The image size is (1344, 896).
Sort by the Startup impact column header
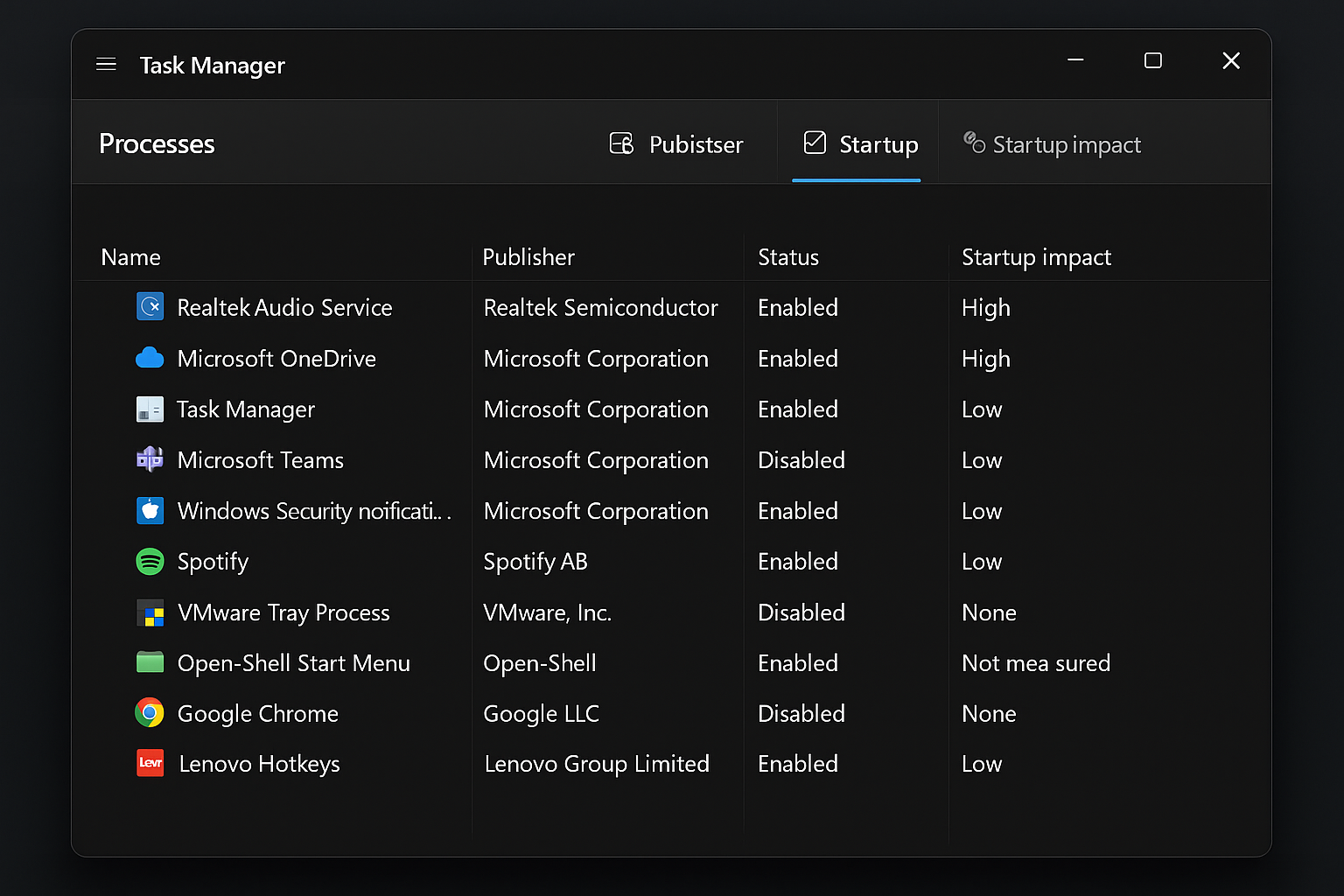(x=1035, y=256)
